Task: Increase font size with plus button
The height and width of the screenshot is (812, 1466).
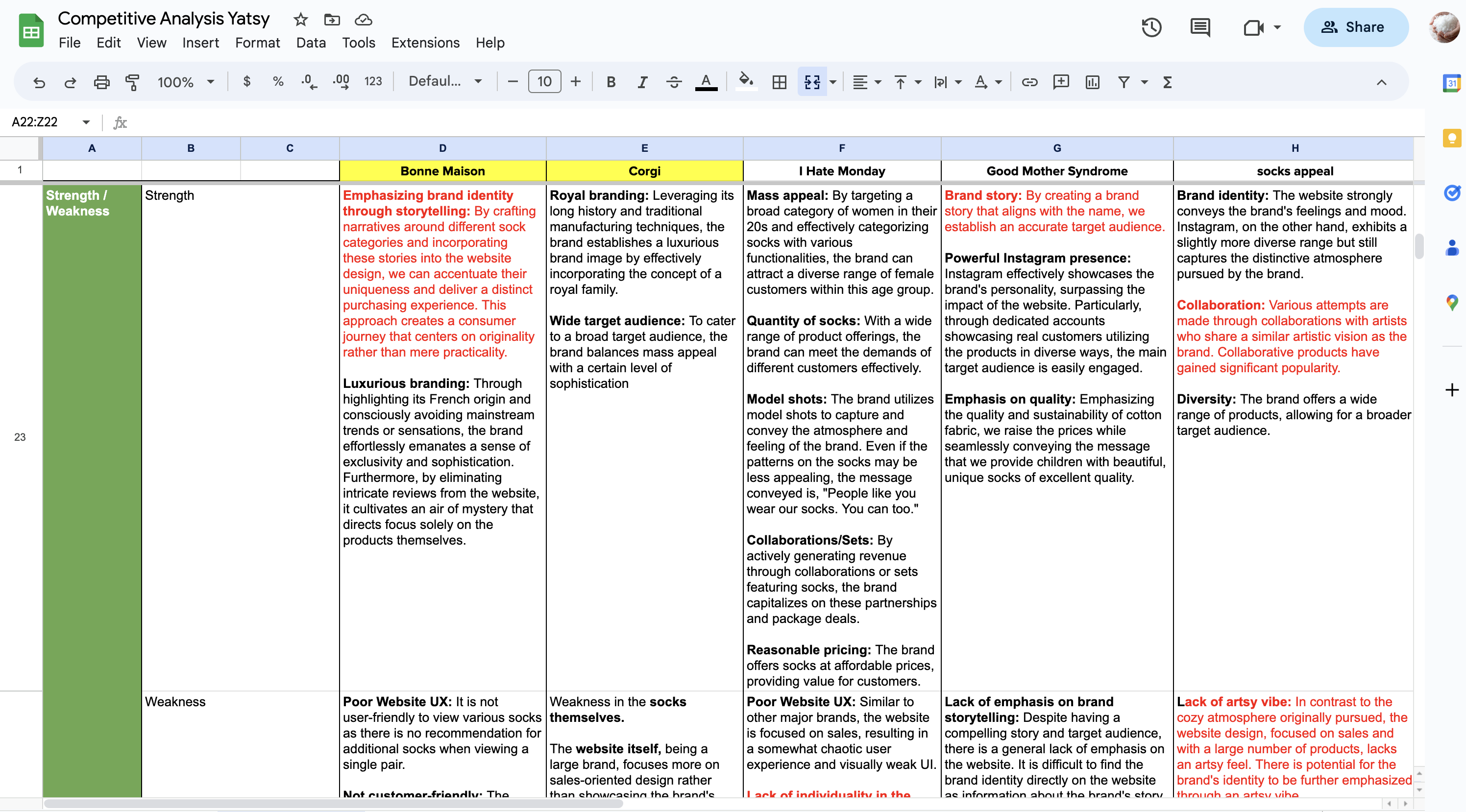Action: pyautogui.click(x=575, y=81)
